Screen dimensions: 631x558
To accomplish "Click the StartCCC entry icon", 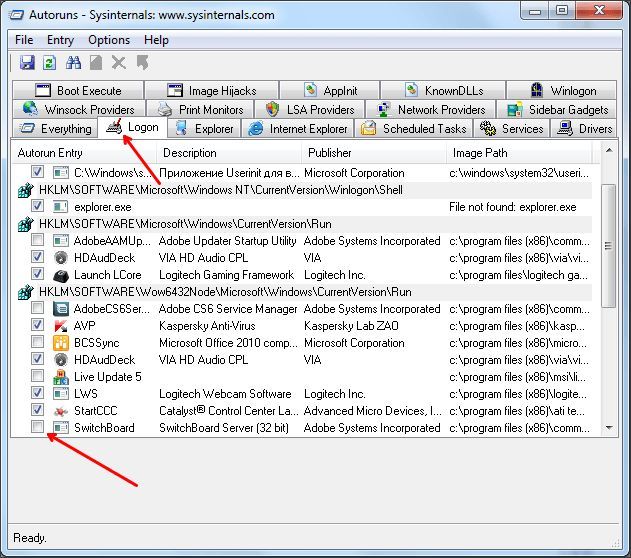I will pos(61,411).
